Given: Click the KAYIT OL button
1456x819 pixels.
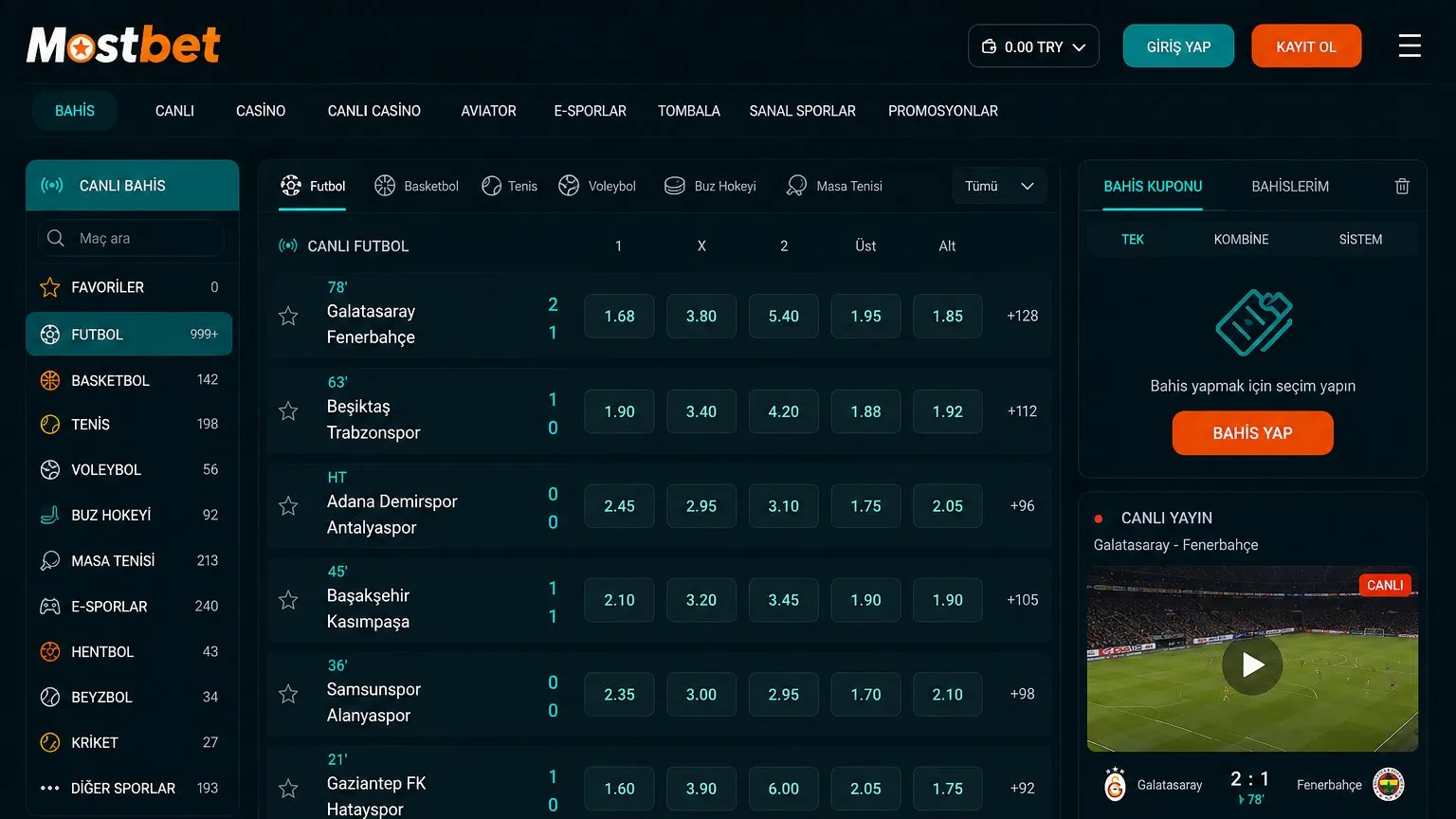Looking at the screenshot, I should (x=1306, y=46).
